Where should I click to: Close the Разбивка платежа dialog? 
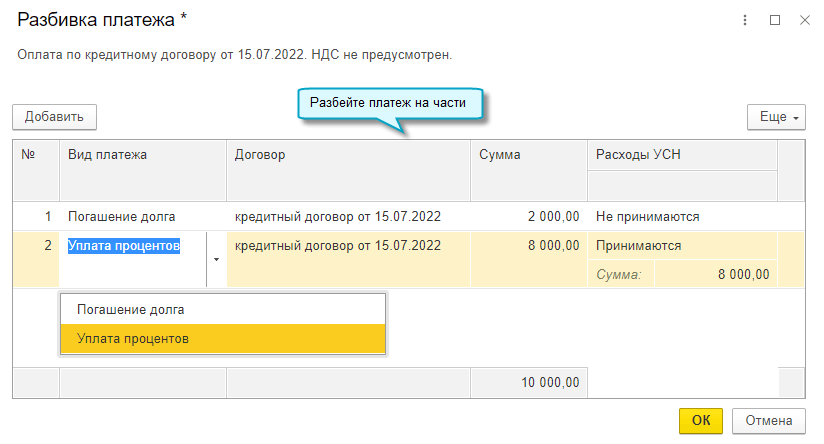804,20
